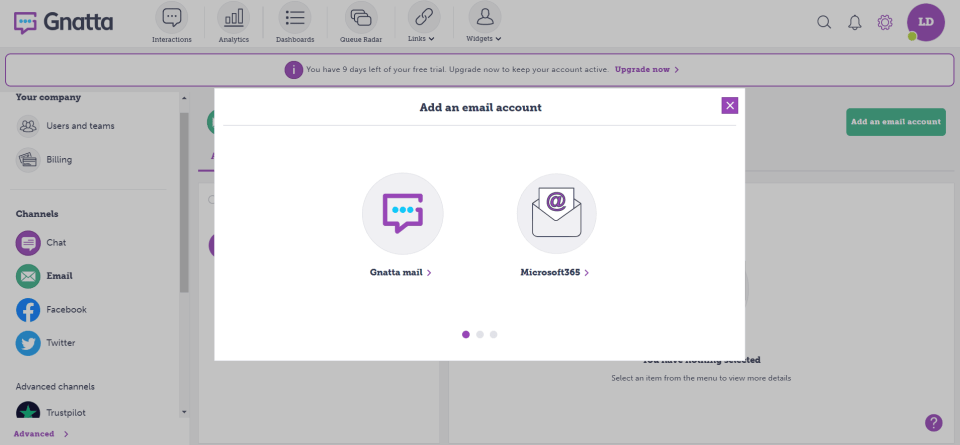The height and width of the screenshot is (445, 960).
Task: Open the LD user avatar menu
Action: click(926, 22)
